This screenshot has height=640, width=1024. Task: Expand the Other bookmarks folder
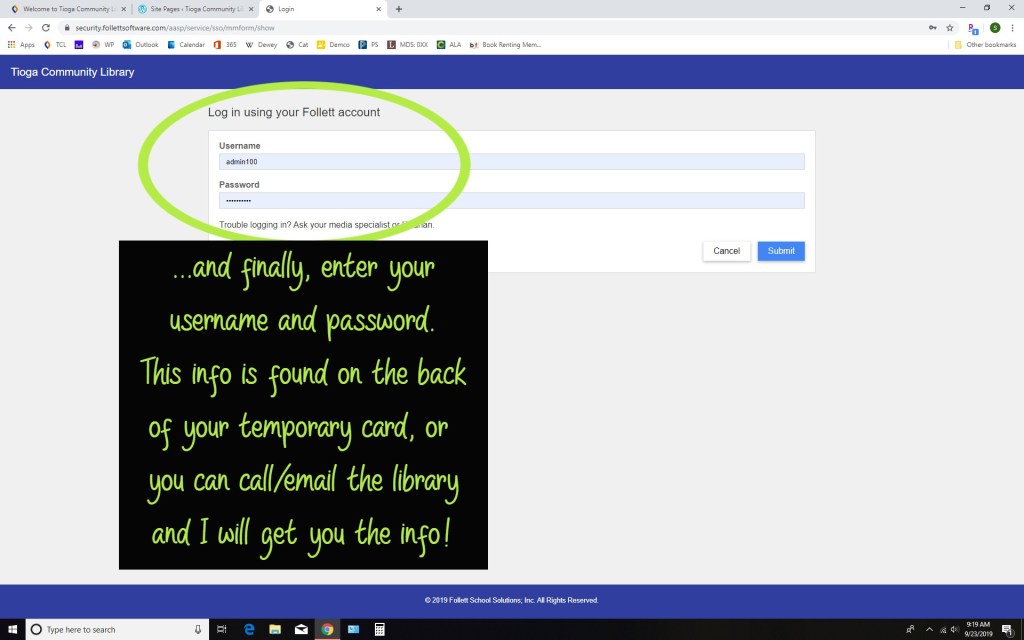[984, 45]
